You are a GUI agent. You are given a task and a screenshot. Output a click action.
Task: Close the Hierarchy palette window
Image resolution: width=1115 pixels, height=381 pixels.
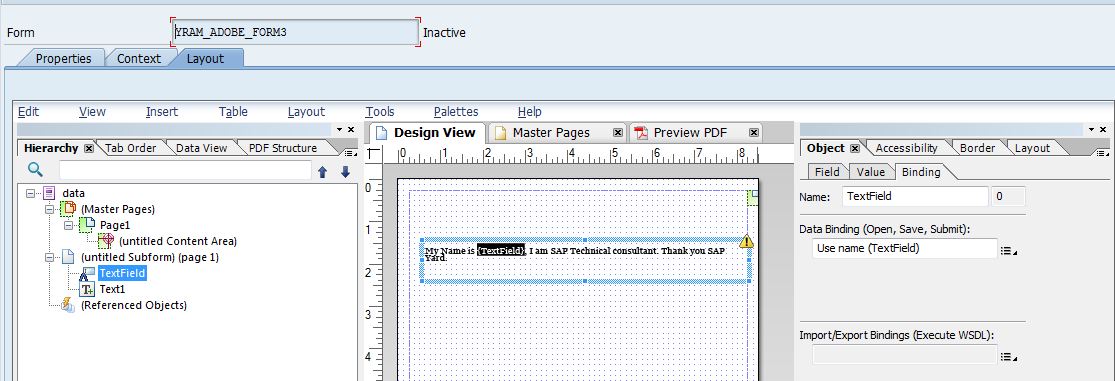tap(351, 129)
